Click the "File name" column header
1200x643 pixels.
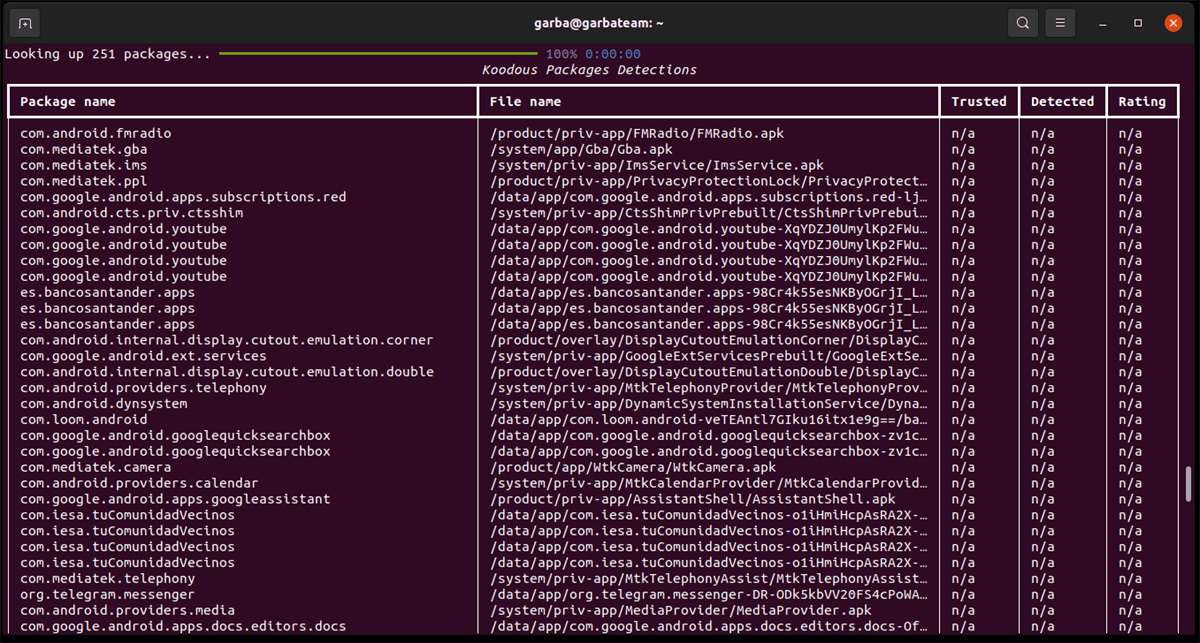pos(525,101)
